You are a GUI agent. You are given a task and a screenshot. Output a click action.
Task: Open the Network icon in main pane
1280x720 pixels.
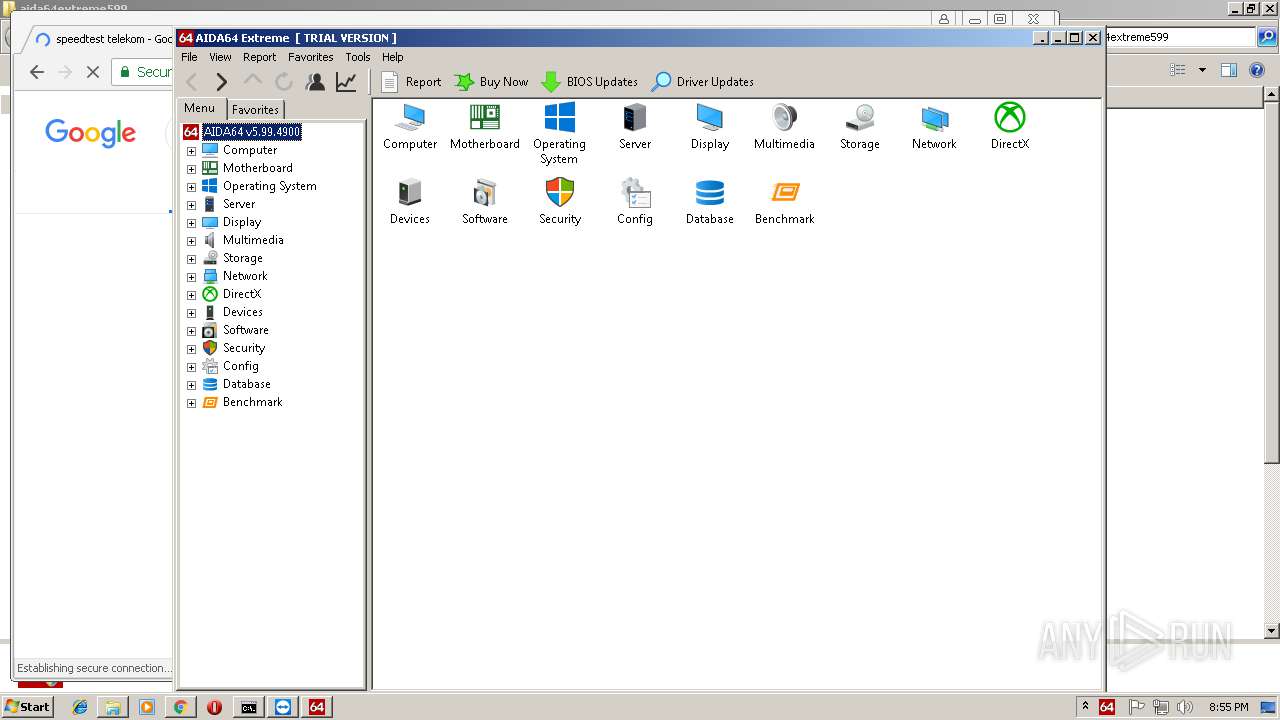(935, 118)
